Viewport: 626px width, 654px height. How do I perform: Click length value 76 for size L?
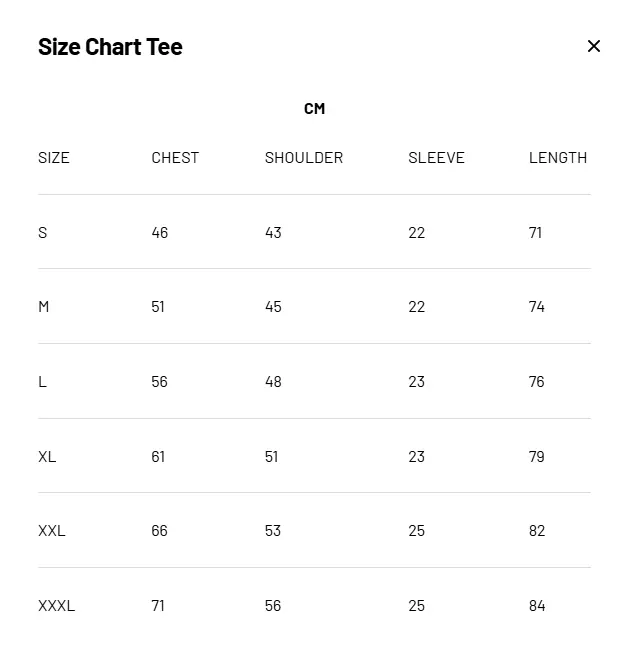(537, 381)
